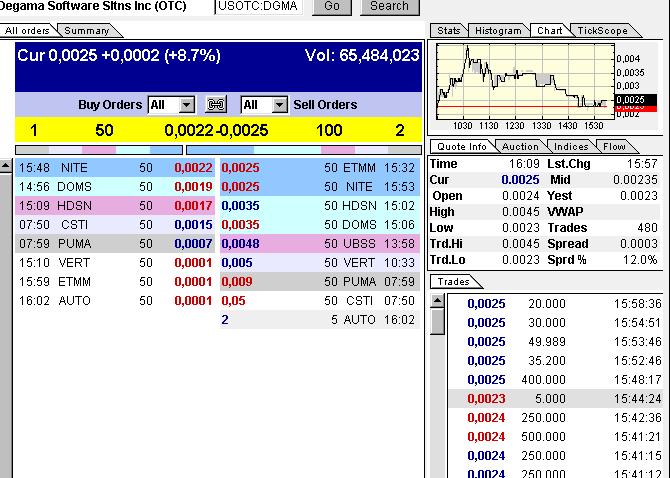Select the trade at 15:54:51
Screen dimensions: 670x478
(x=555, y=323)
